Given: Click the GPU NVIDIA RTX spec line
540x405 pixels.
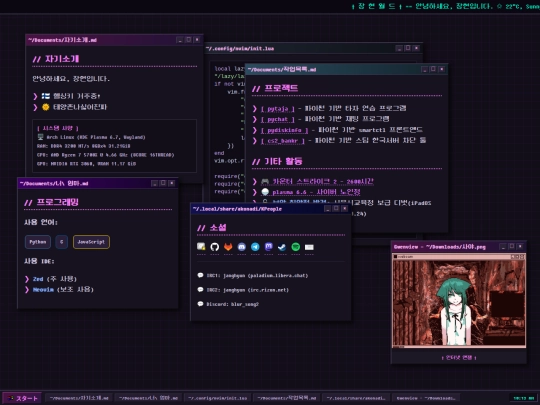Looking at the screenshot, I should click(86, 164).
